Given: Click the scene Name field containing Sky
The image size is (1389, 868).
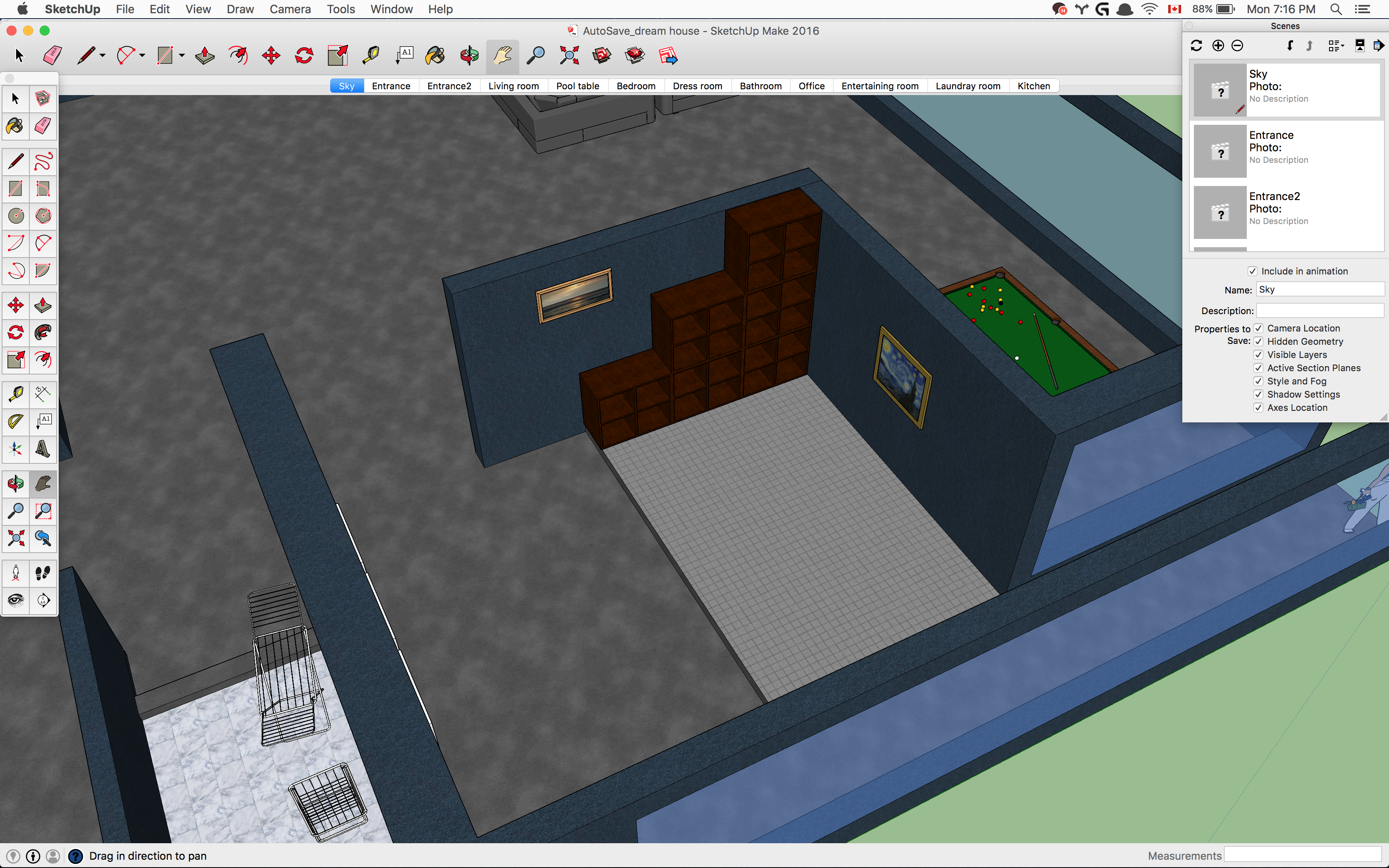Looking at the screenshot, I should click(1320, 289).
